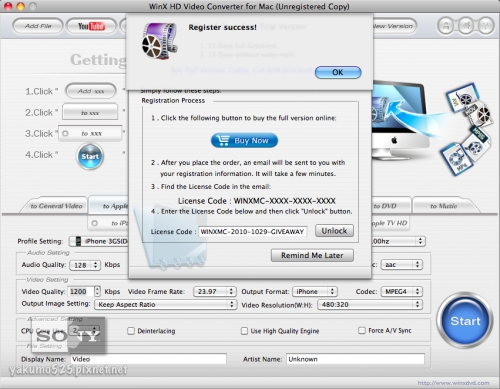Open the Keep Aspect Ratio dropdown
The width and height of the screenshot is (500, 389).
click(166, 304)
